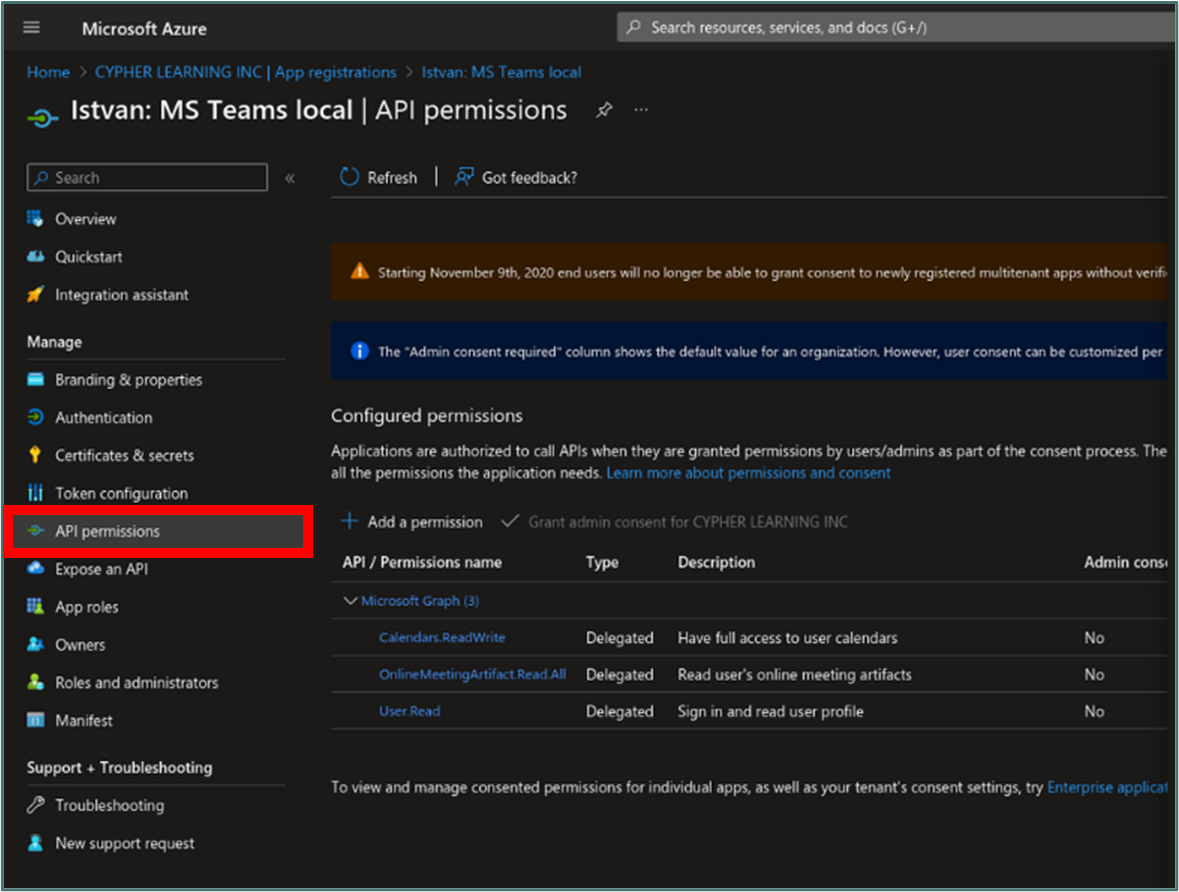Screen dimensions: 1179x892
Task: Click the Refresh button
Action: click(x=378, y=177)
